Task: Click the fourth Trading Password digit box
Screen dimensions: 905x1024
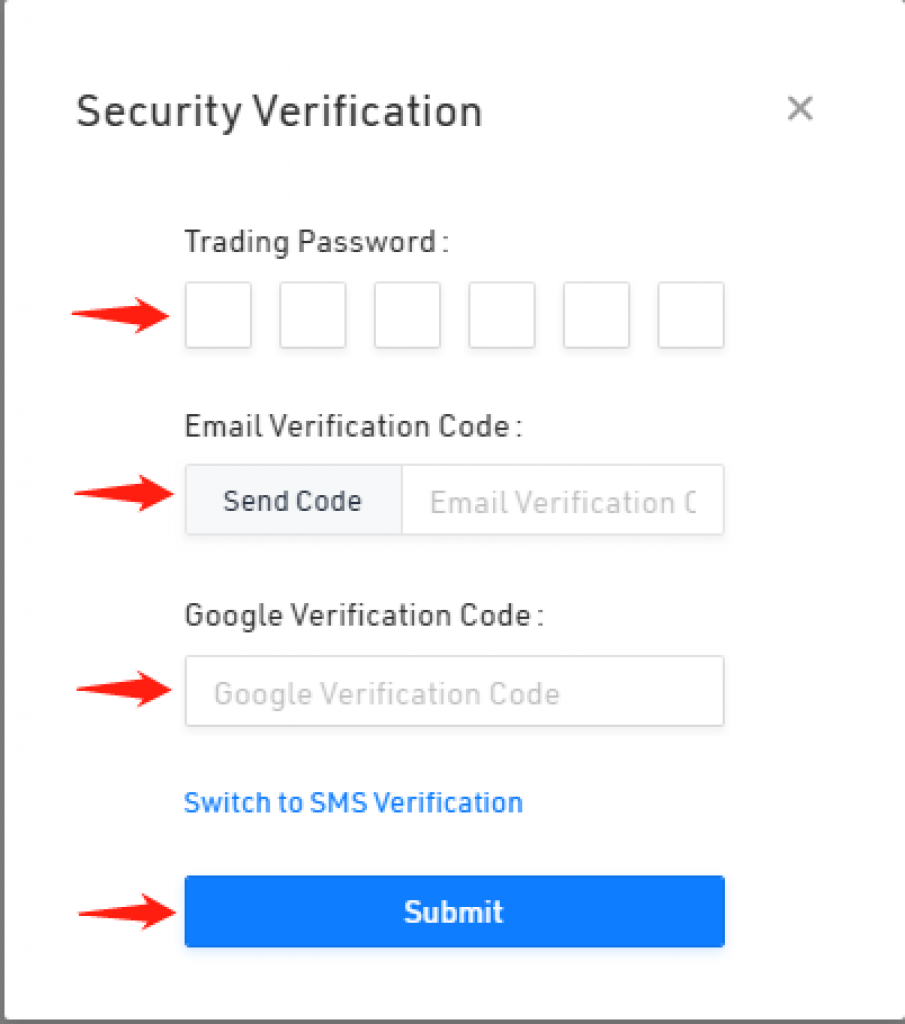Action: [502, 315]
